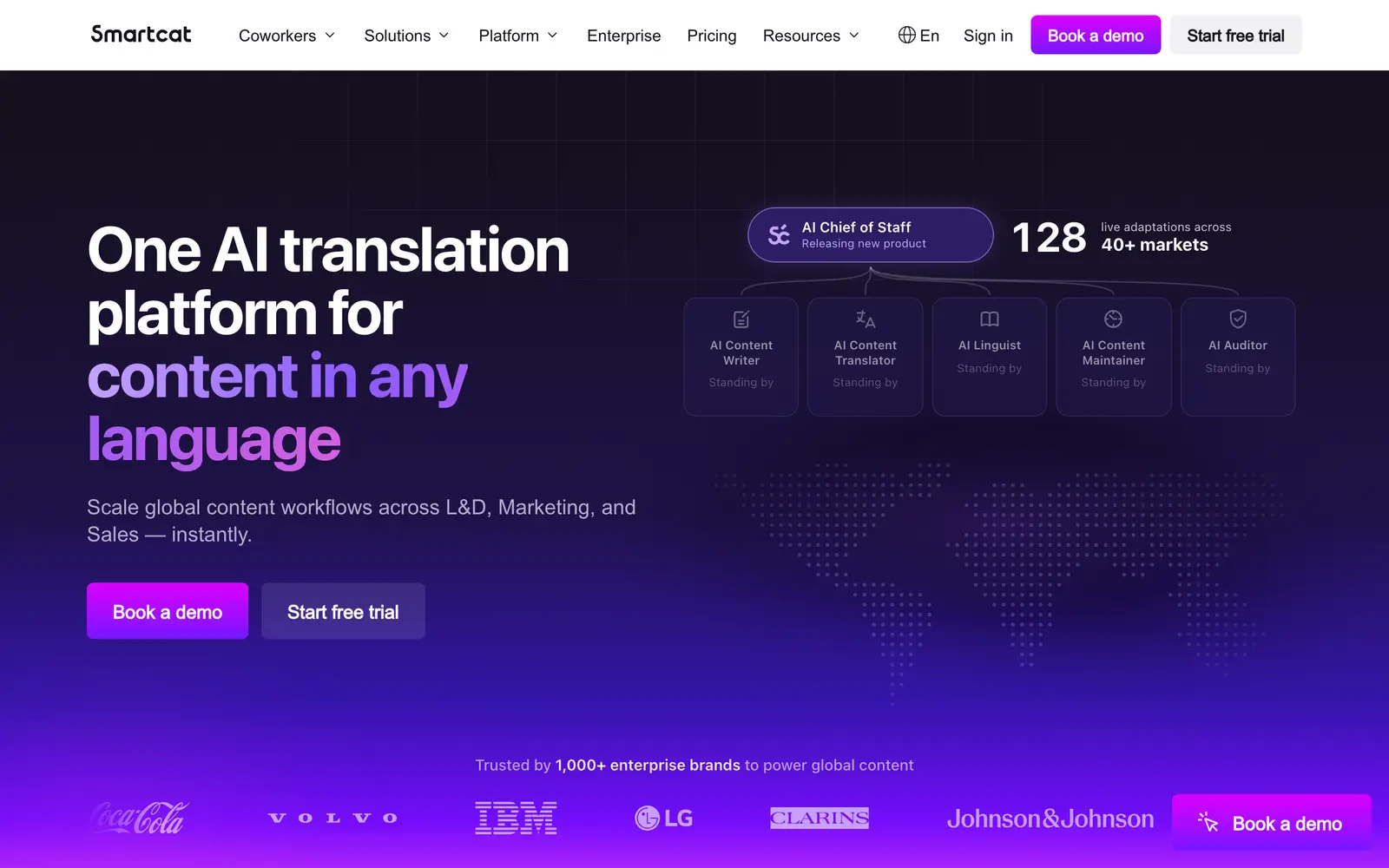Click Book a demo in the header
Screen dimensions: 1389x868
point(1096,35)
